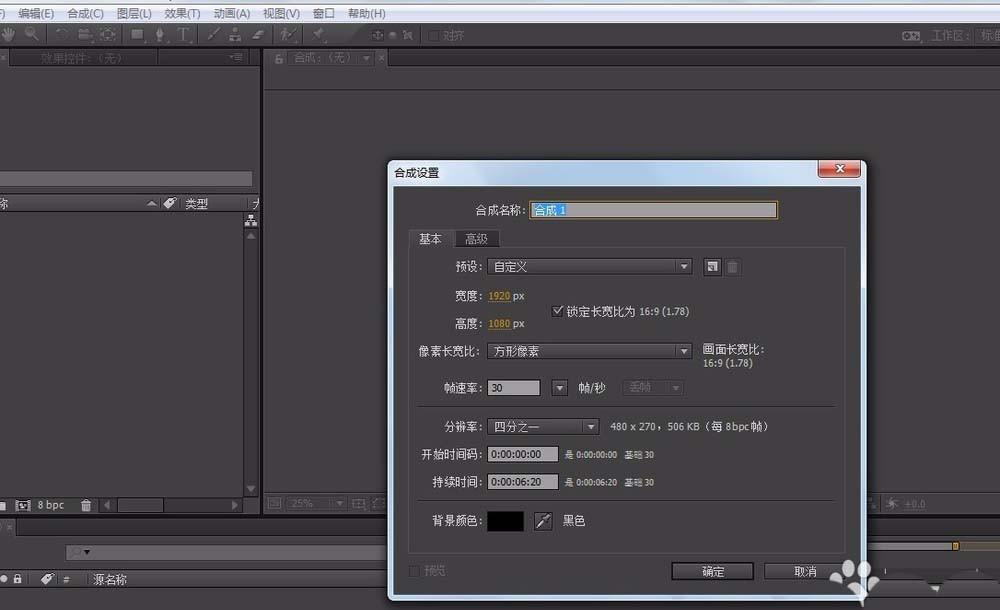Screen dimensions: 1000x610
Task: Toggle the 预览 checkbox in dialog
Action: click(414, 571)
